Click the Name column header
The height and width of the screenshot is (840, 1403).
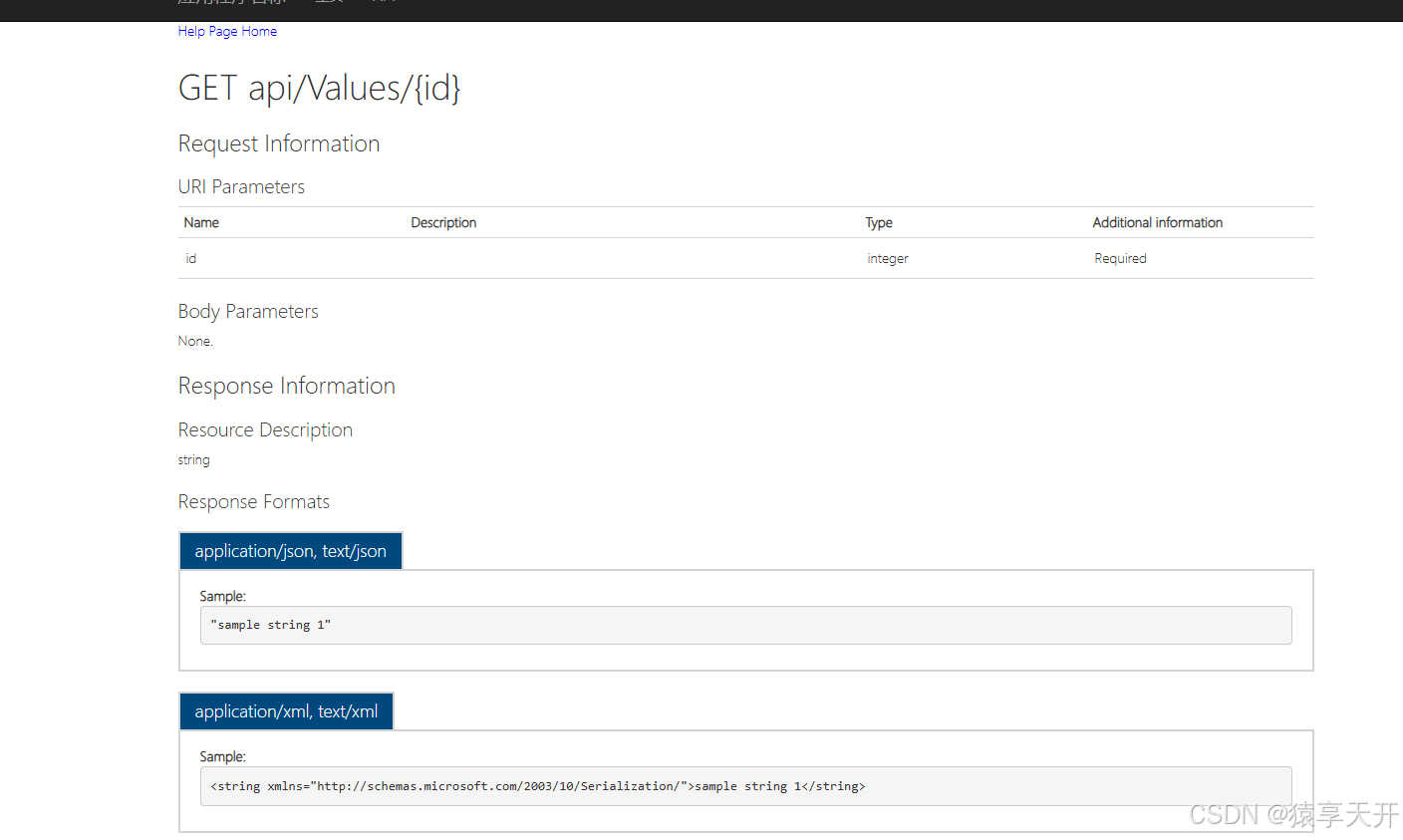point(201,222)
